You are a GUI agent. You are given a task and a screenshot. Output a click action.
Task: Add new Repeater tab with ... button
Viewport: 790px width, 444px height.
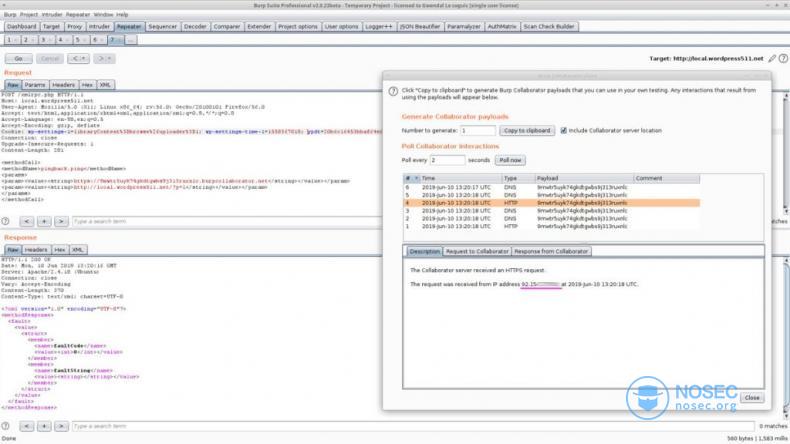tap(130, 40)
